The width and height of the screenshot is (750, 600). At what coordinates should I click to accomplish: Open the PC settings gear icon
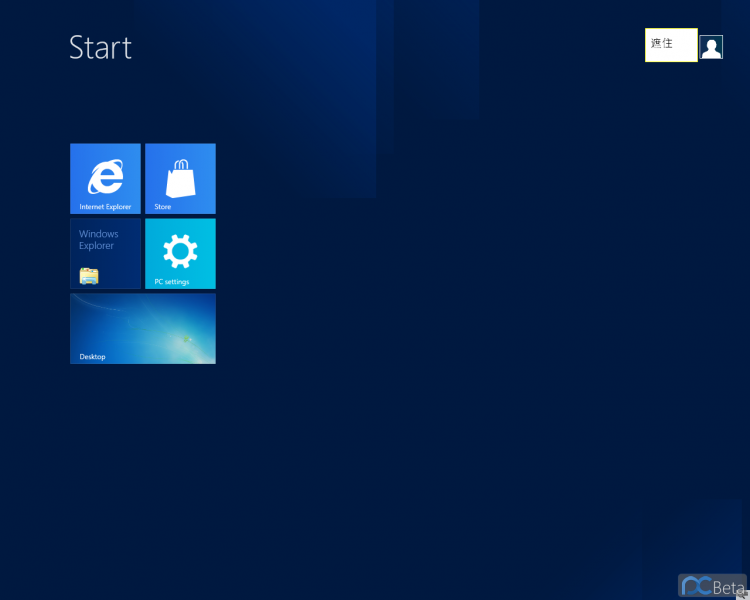(x=180, y=251)
